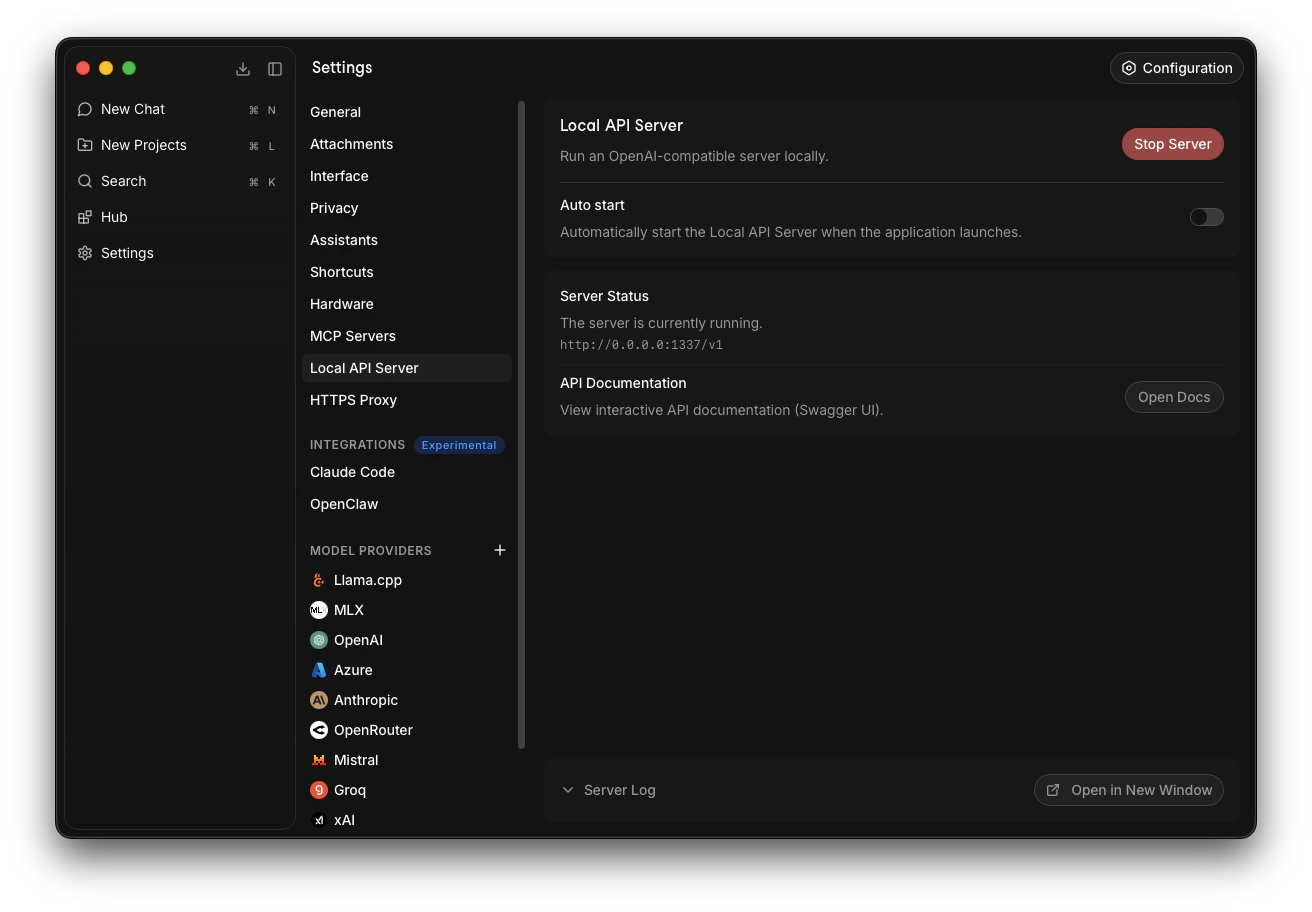The height and width of the screenshot is (912, 1312).
Task: Open Claude Code integration
Action: 407,472
